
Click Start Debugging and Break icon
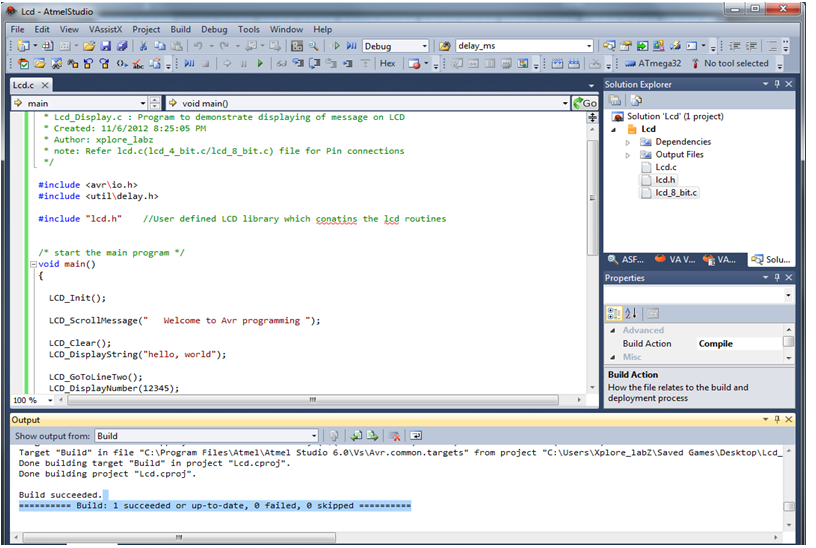tap(352, 46)
